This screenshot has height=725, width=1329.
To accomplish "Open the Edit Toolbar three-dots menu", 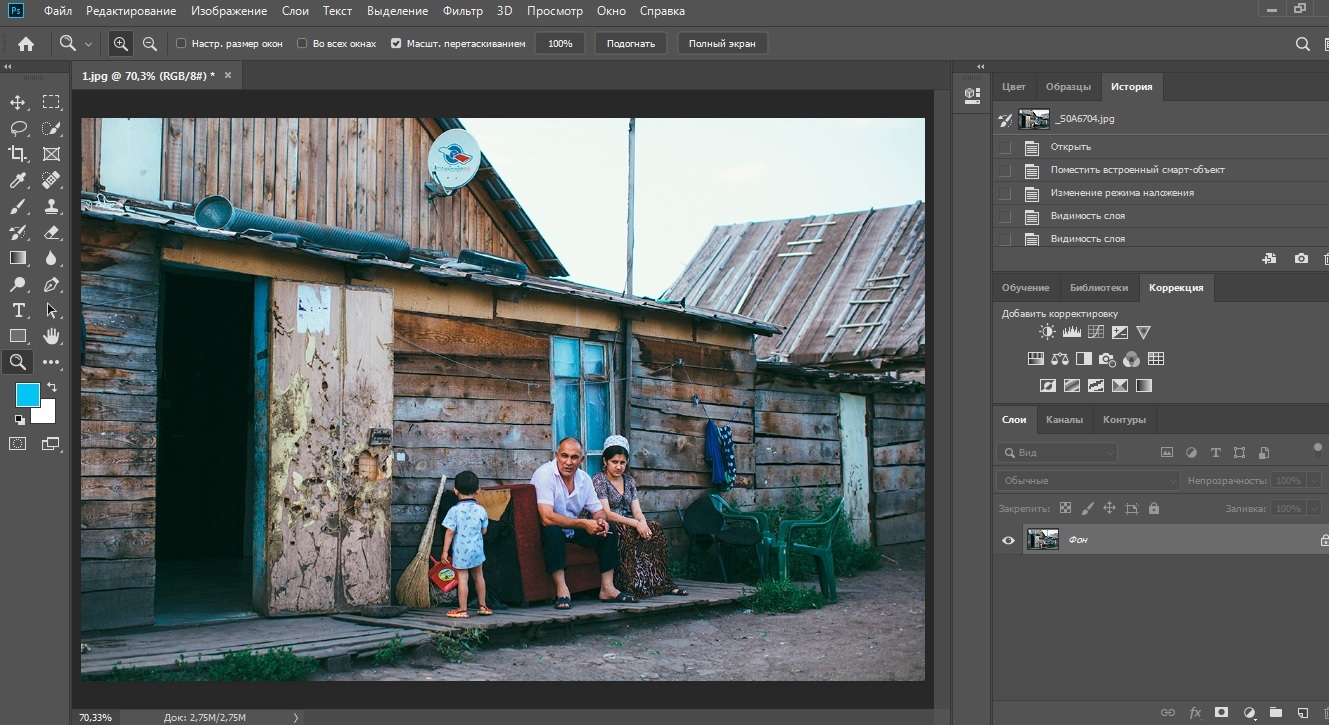I will coord(51,362).
